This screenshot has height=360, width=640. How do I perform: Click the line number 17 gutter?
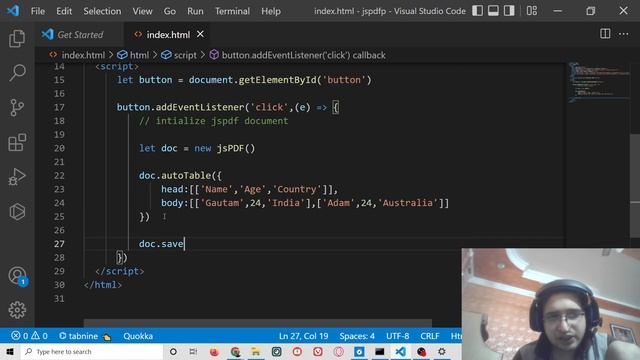click(x=59, y=107)
